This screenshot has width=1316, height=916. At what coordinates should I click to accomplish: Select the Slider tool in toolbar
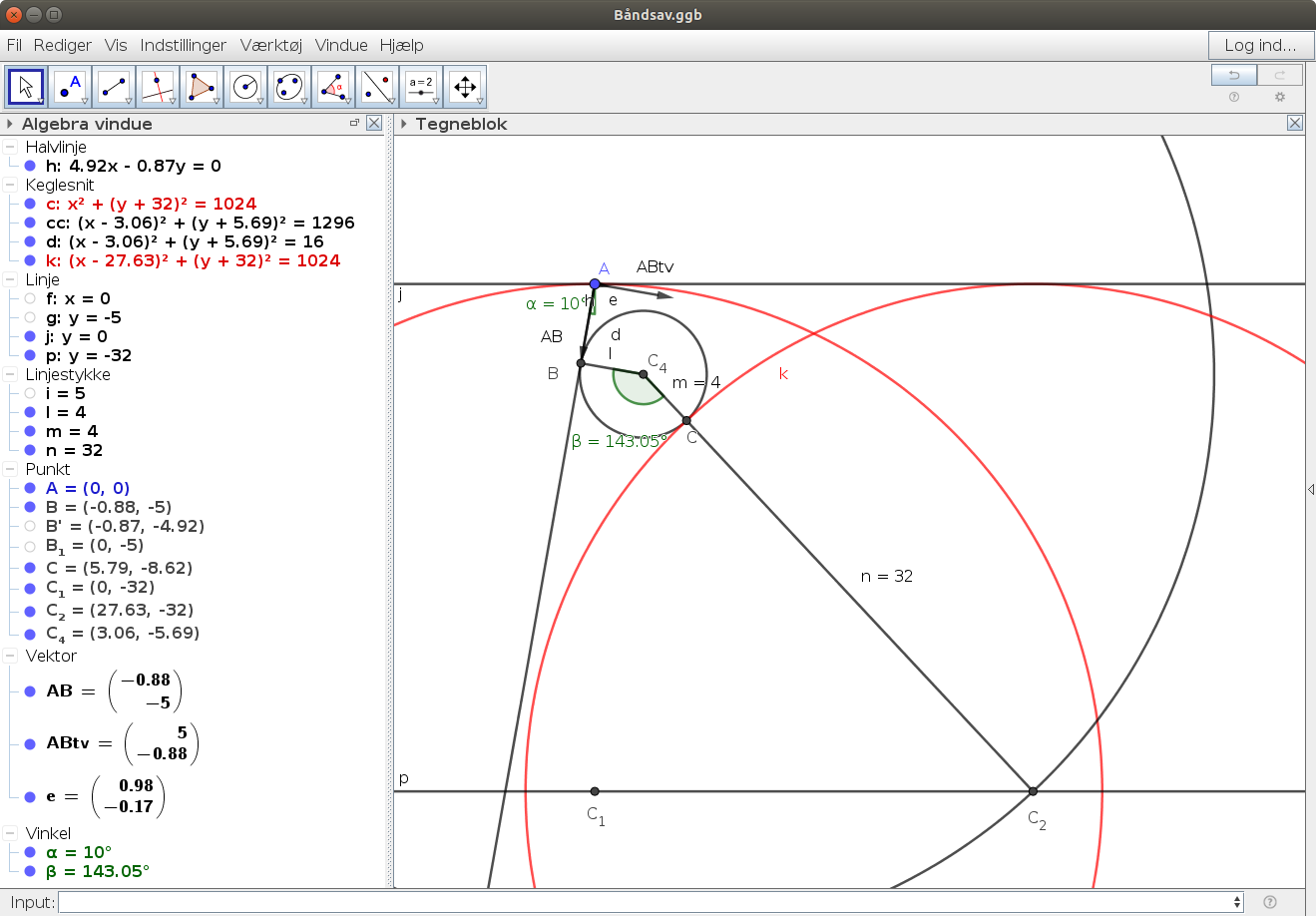coord(421,88)
